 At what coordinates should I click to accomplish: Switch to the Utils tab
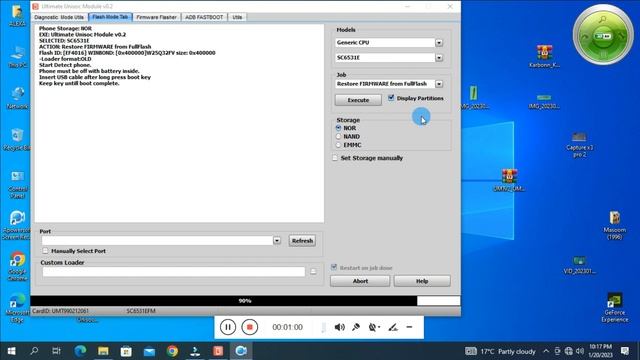click(x=237, y=17)
